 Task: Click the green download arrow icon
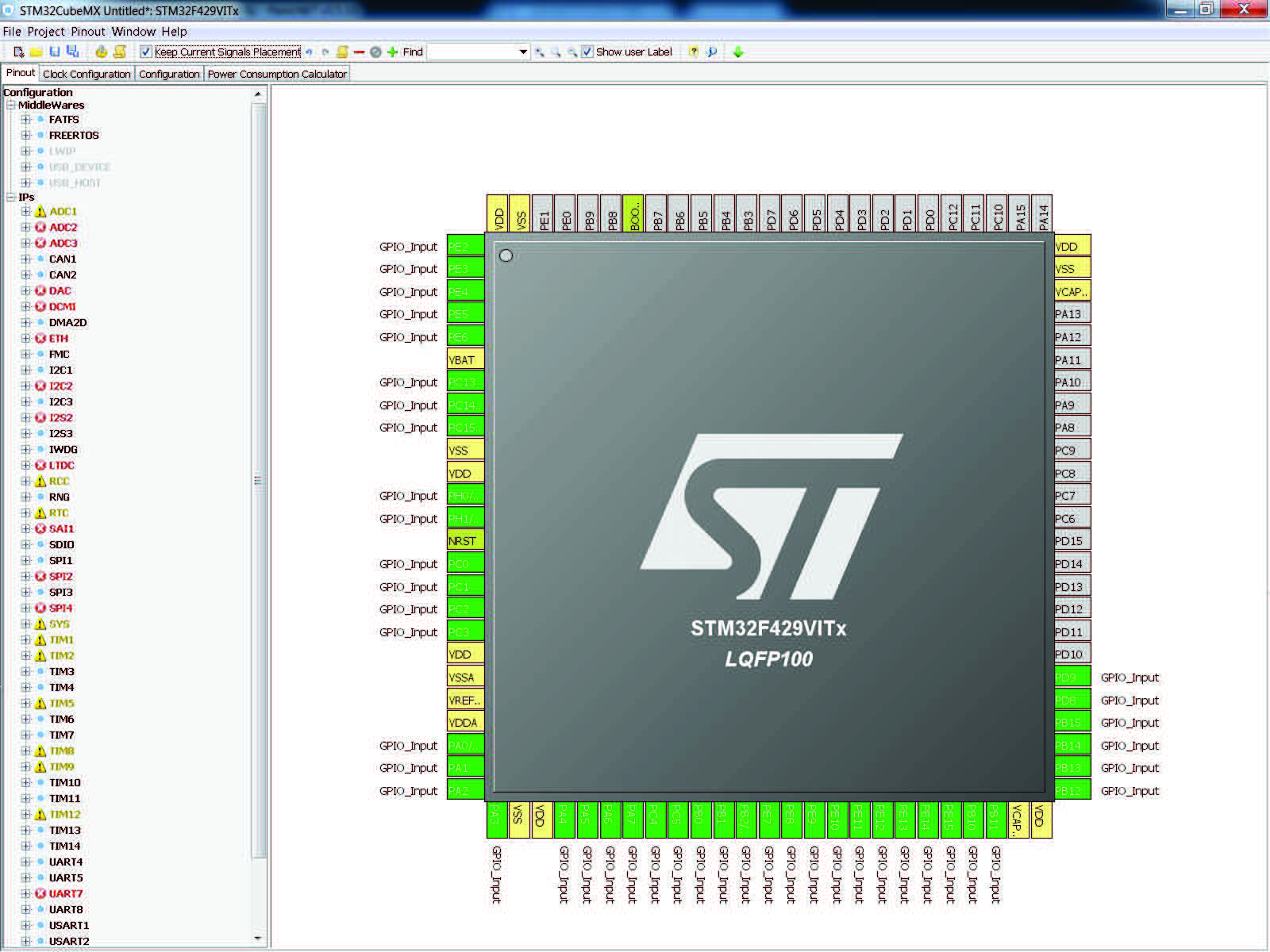[738, 52]
